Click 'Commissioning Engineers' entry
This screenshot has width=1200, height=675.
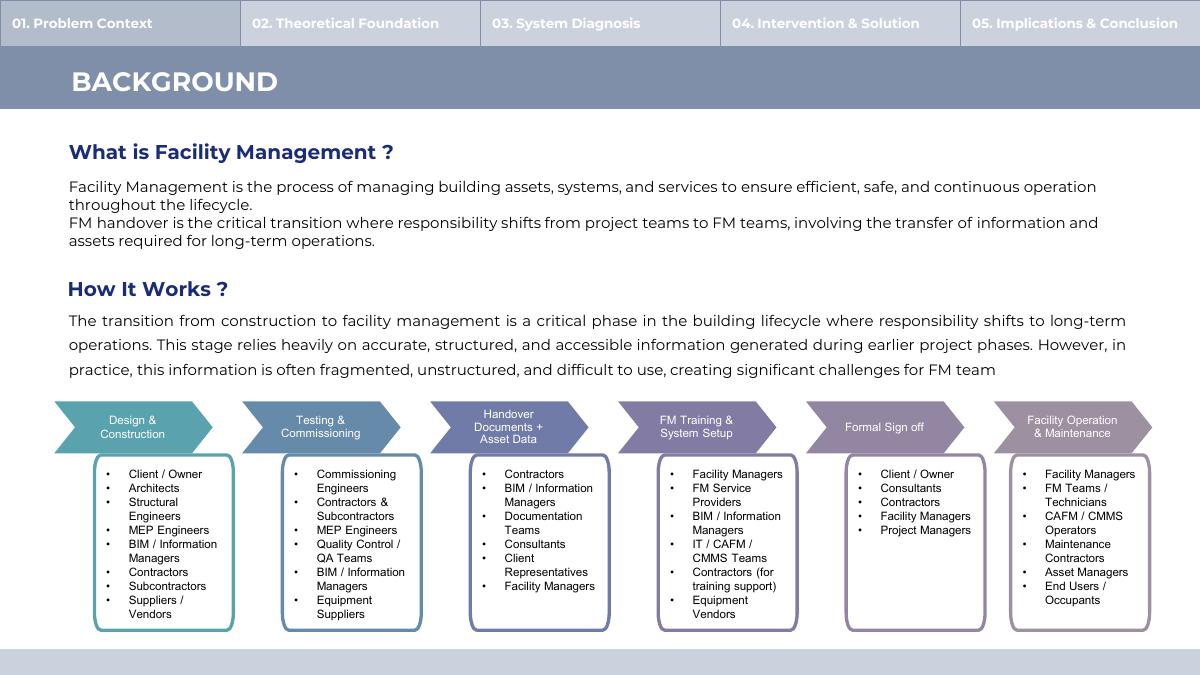pos(356,481)
